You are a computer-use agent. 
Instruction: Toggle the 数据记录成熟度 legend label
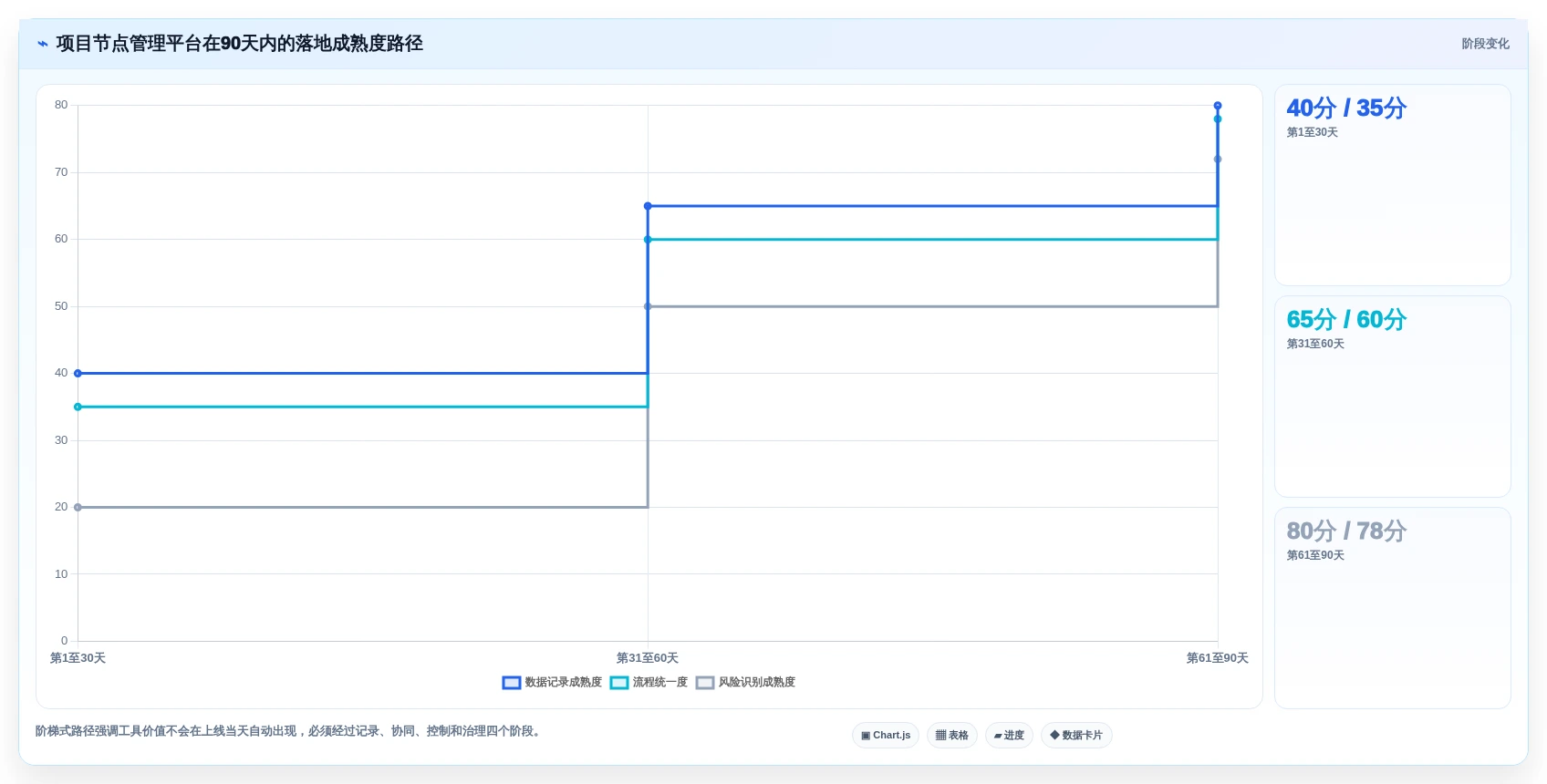pos(564,683)
